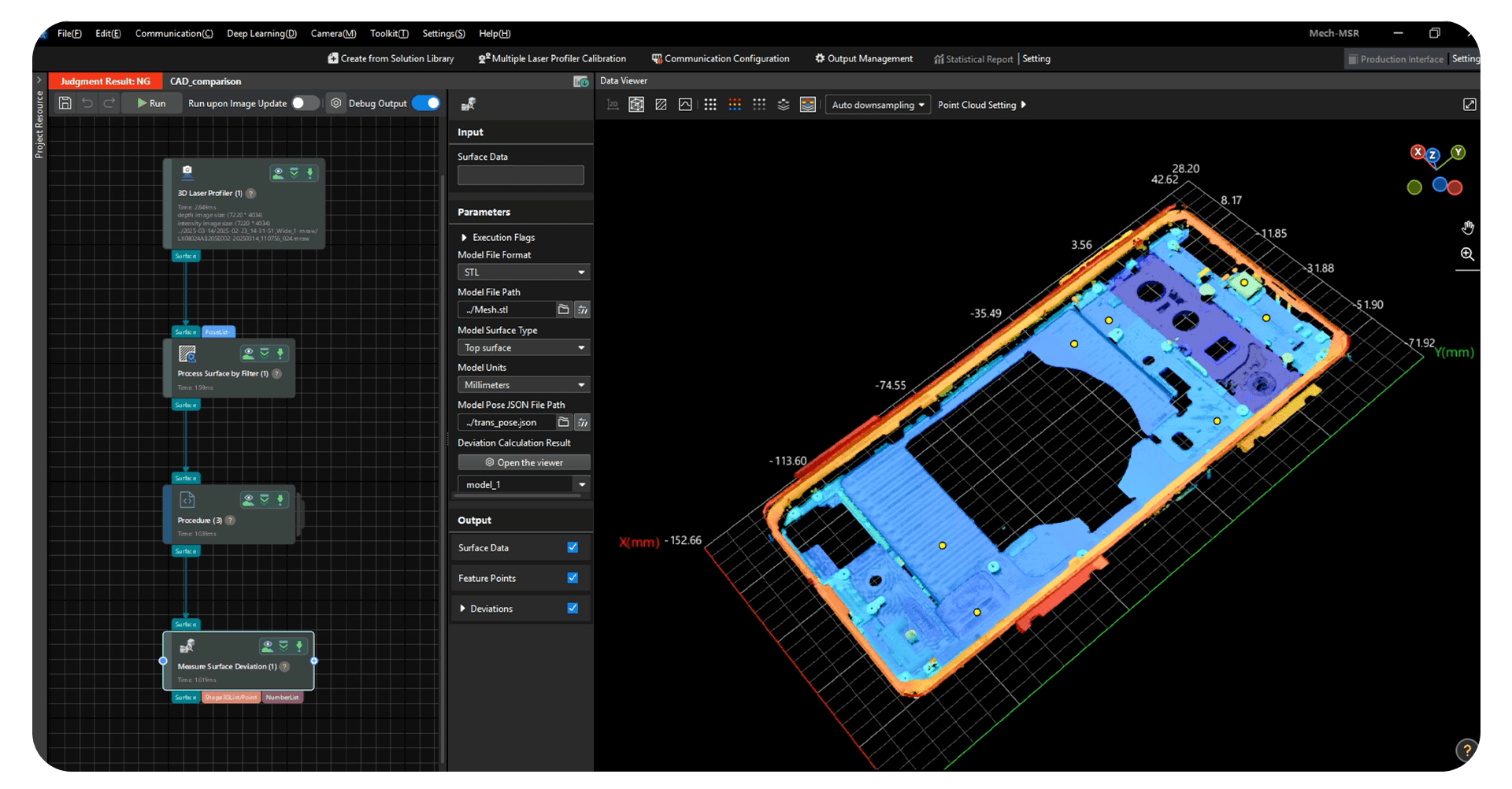
Task: Switch the Data Viewer to 2D view
Action: tap(613, 104)
